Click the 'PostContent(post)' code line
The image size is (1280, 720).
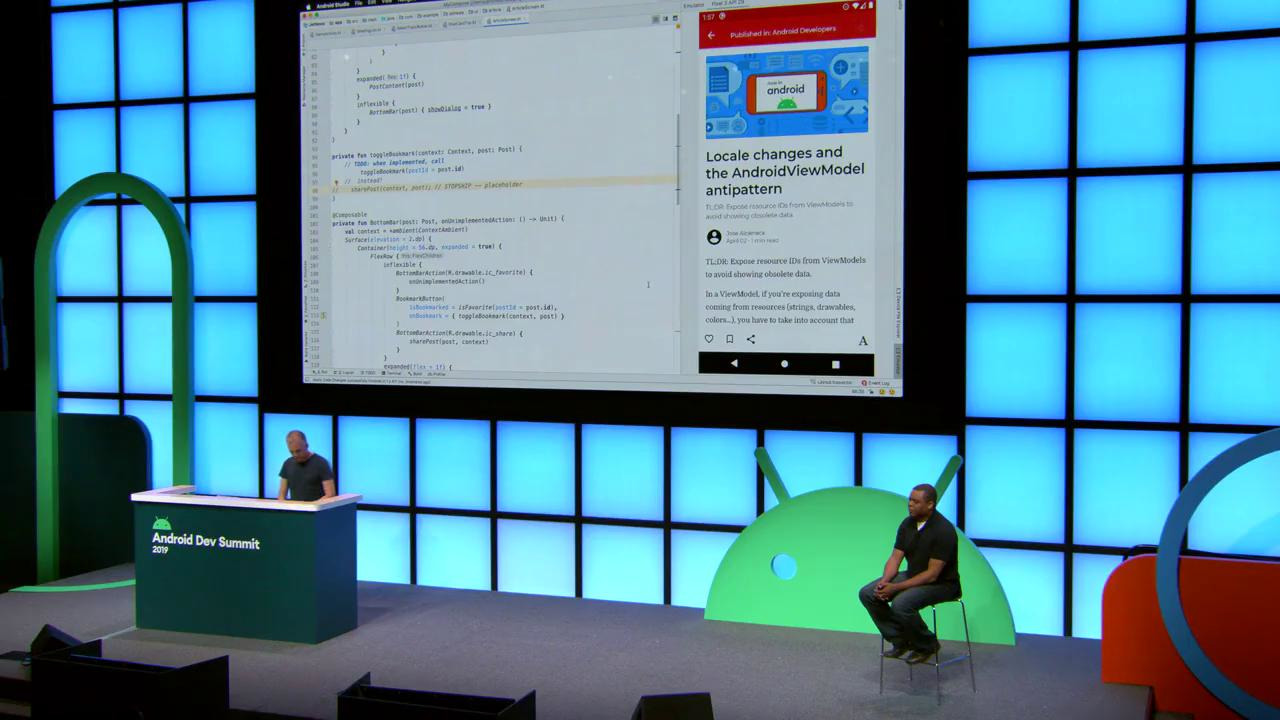(396, 86)
